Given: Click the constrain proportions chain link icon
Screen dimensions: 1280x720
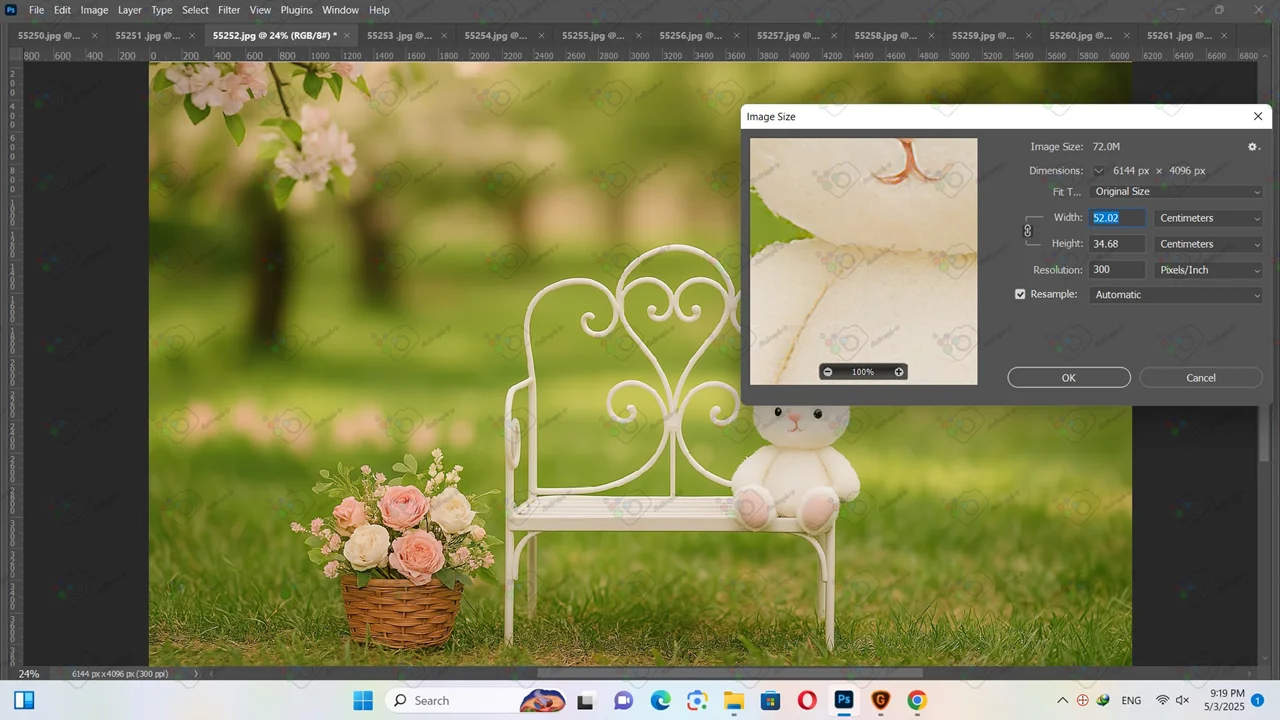Looking at the screenshot, I should [1027, 231].
